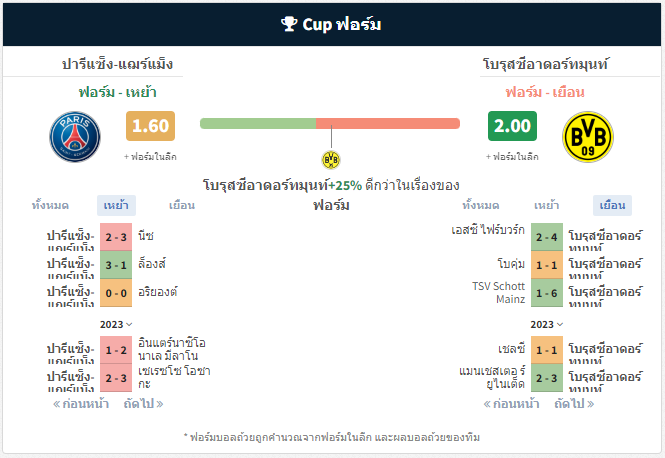Select the left team's ทั้งหมด filter
665x458 pixels.
click(x=50, y=206)
